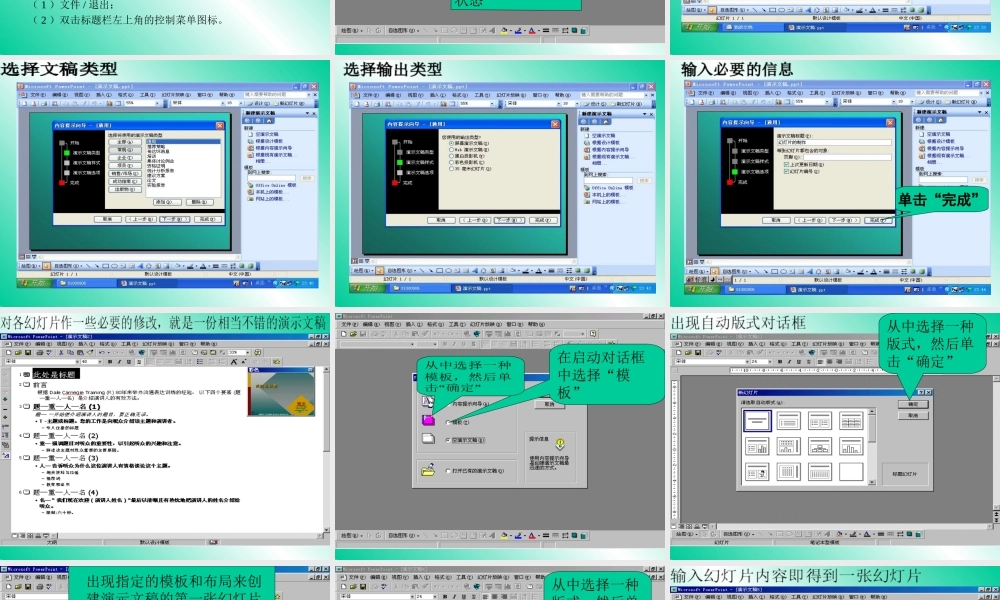Open 格式 menu in startup dialog slide

[435, 325]
